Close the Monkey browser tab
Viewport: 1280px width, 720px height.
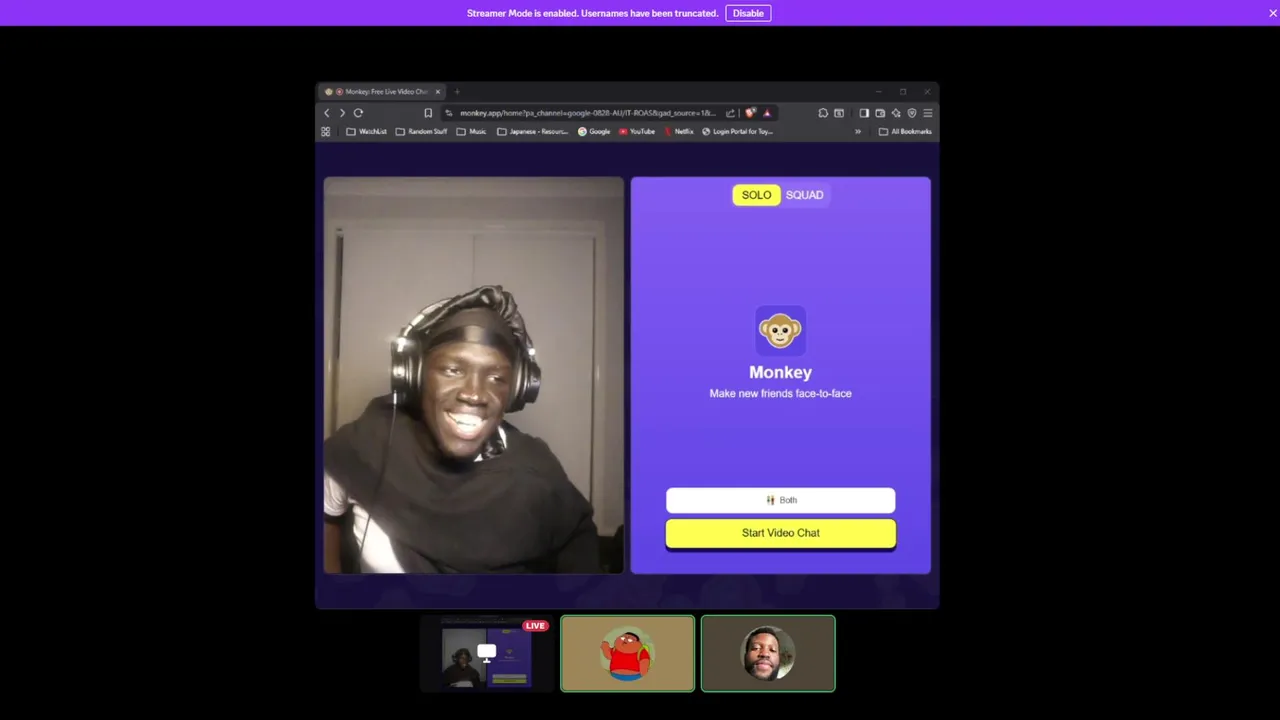(437, 92)
